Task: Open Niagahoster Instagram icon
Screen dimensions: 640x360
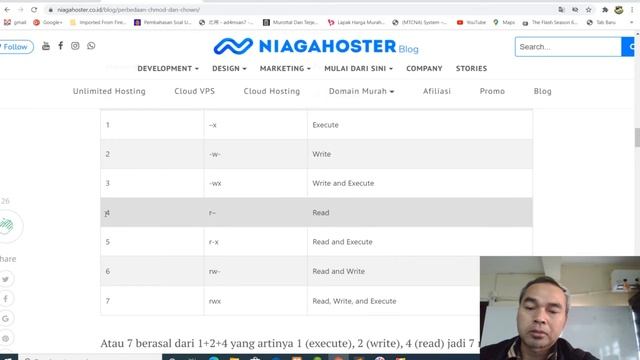Action: [x=75, y=46]
